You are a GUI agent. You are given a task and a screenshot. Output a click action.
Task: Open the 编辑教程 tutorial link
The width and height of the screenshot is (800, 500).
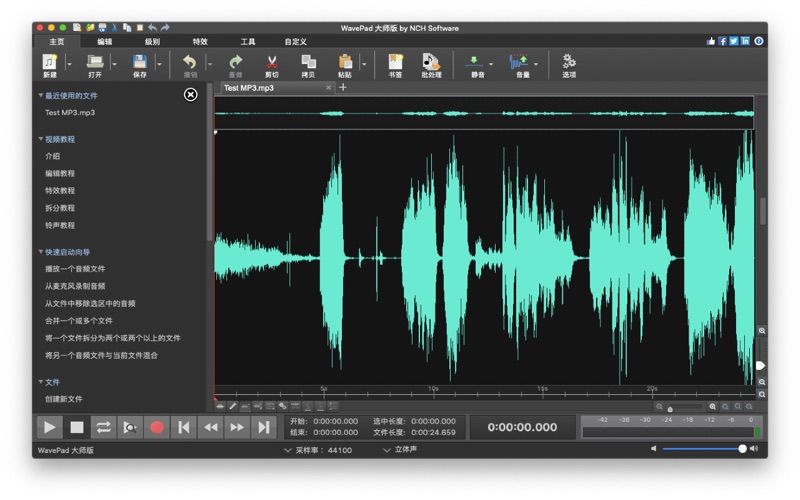click(59, 173)
